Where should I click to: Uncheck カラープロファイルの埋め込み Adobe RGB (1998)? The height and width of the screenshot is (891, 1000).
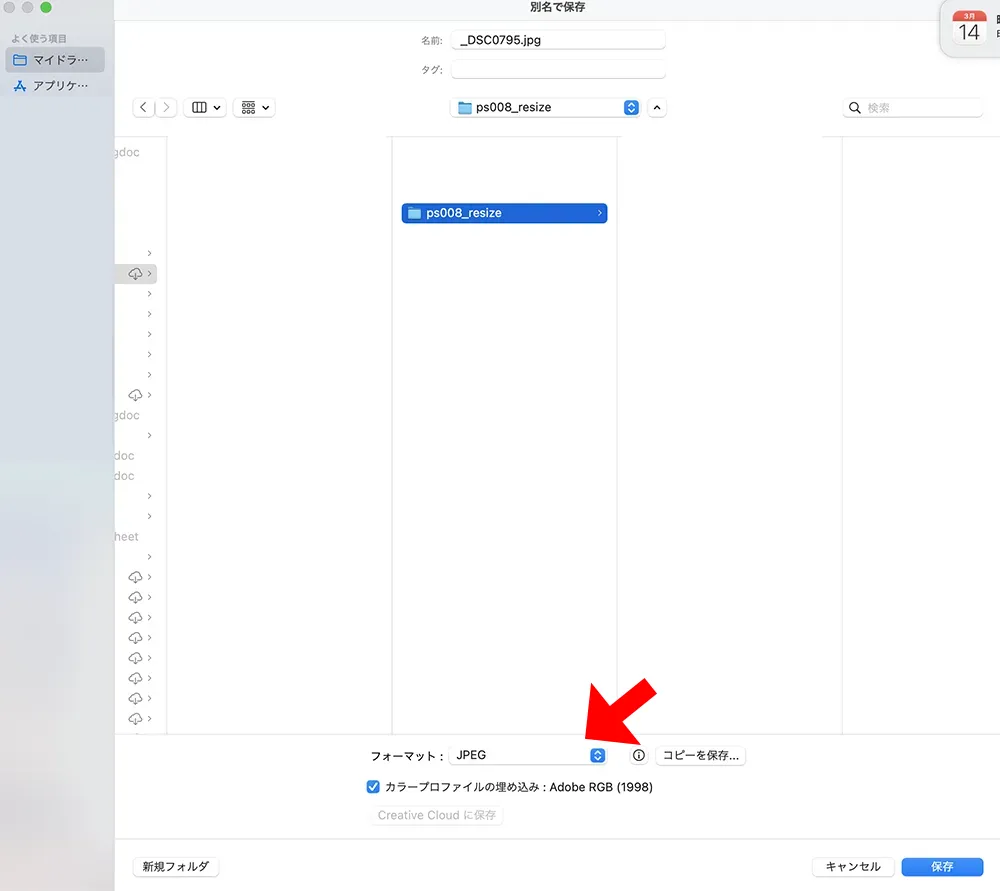(374, 787)
